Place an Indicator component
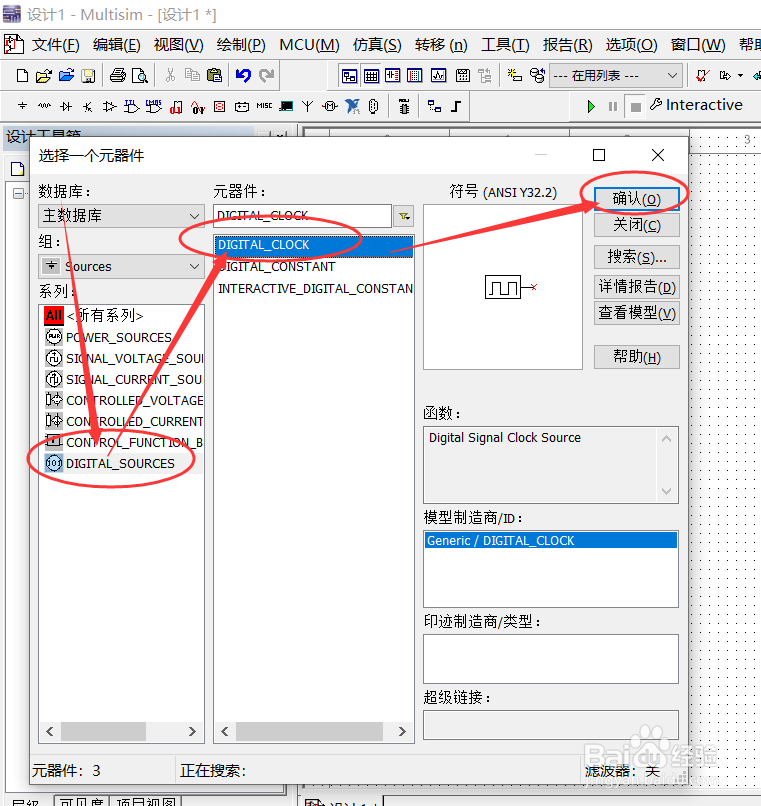Viewport: 761px width, 806px height. click(x=220, y=106)
